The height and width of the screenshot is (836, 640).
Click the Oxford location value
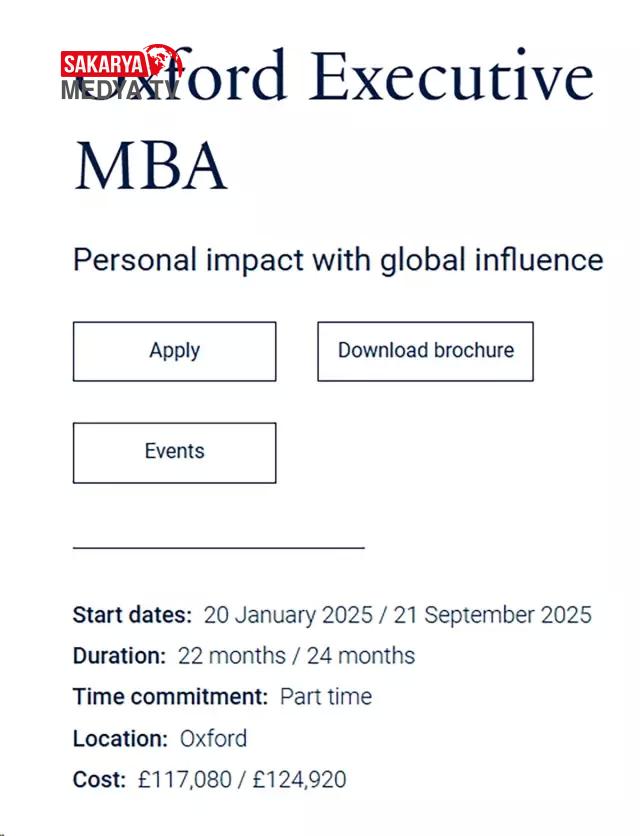point(213,739)
